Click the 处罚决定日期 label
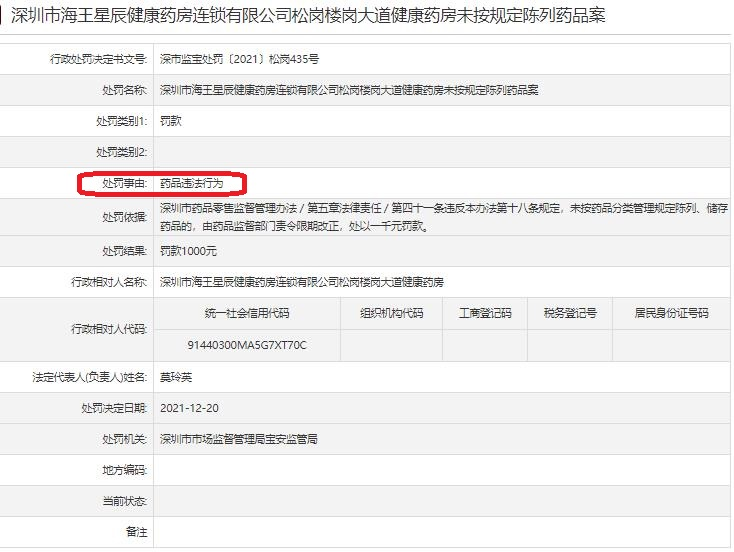Image resolution: width=734 pixels, height=552 pixels. click(114, 408)
